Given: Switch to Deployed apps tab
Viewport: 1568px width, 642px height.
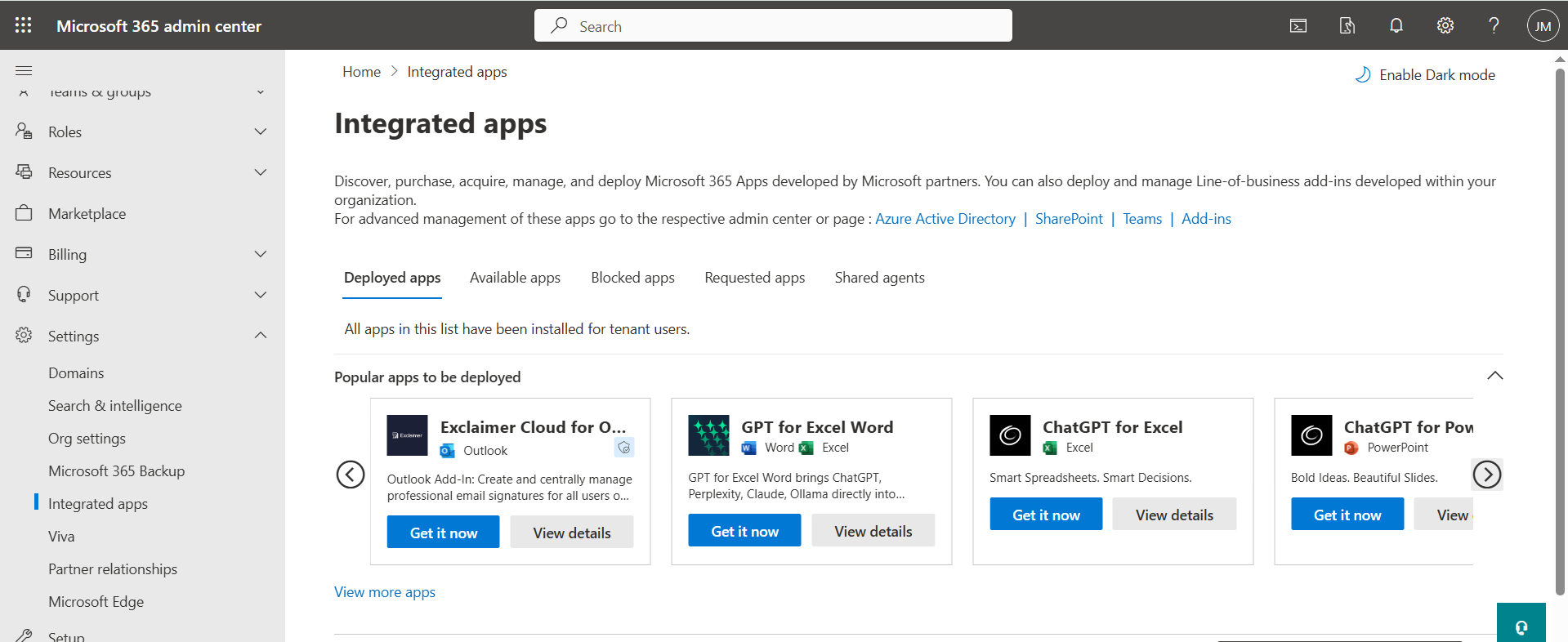Looking at the screenshot, I should (392, 278).
